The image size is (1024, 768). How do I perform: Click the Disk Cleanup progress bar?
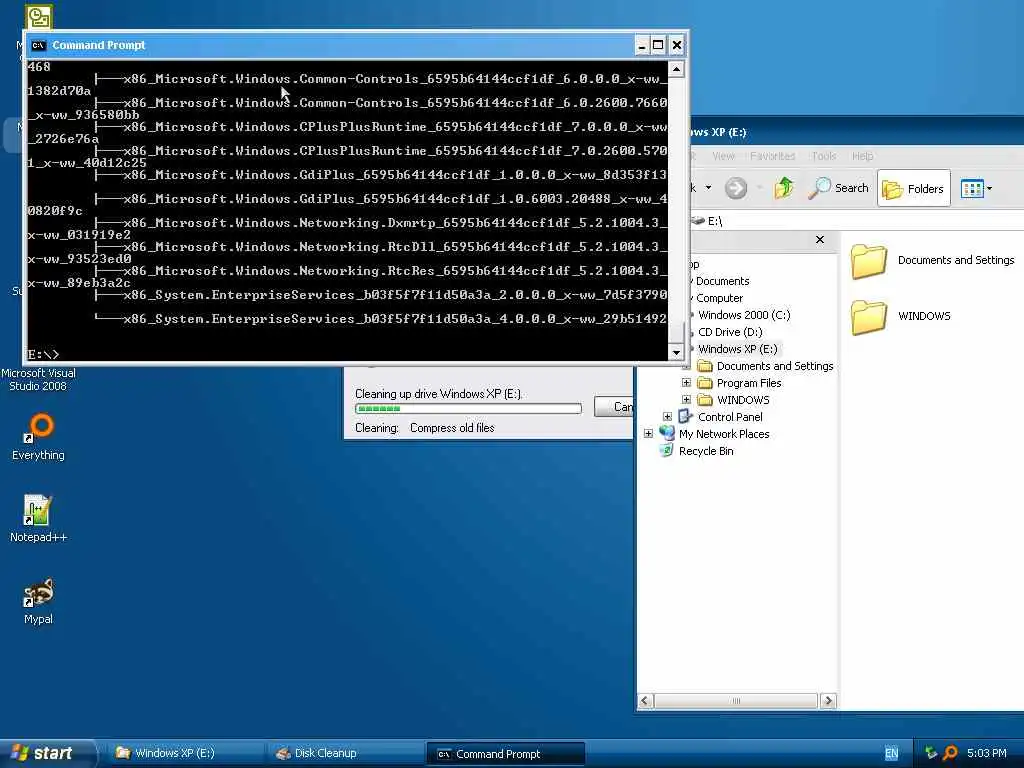click(468, 409)
